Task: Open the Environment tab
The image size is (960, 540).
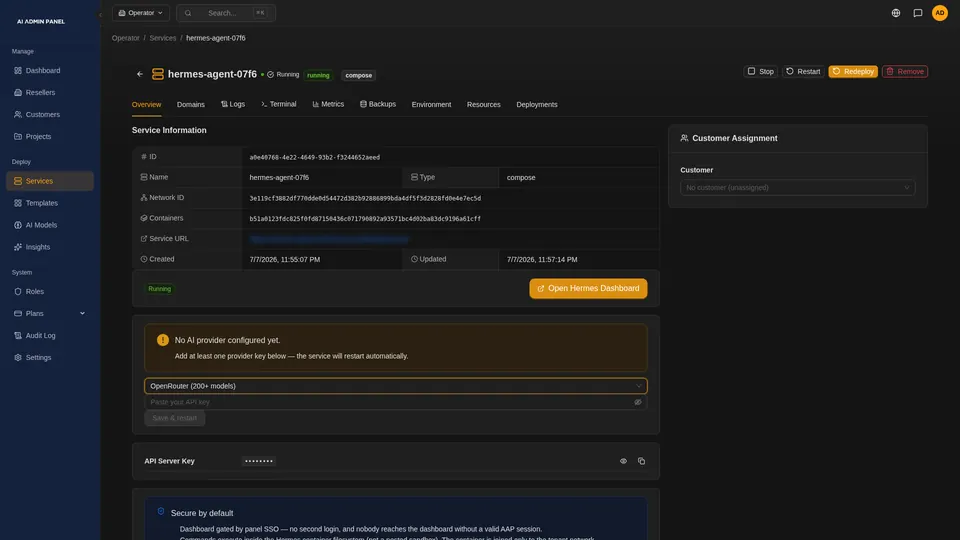Action: pyautogui.click(x=431, y=105)
